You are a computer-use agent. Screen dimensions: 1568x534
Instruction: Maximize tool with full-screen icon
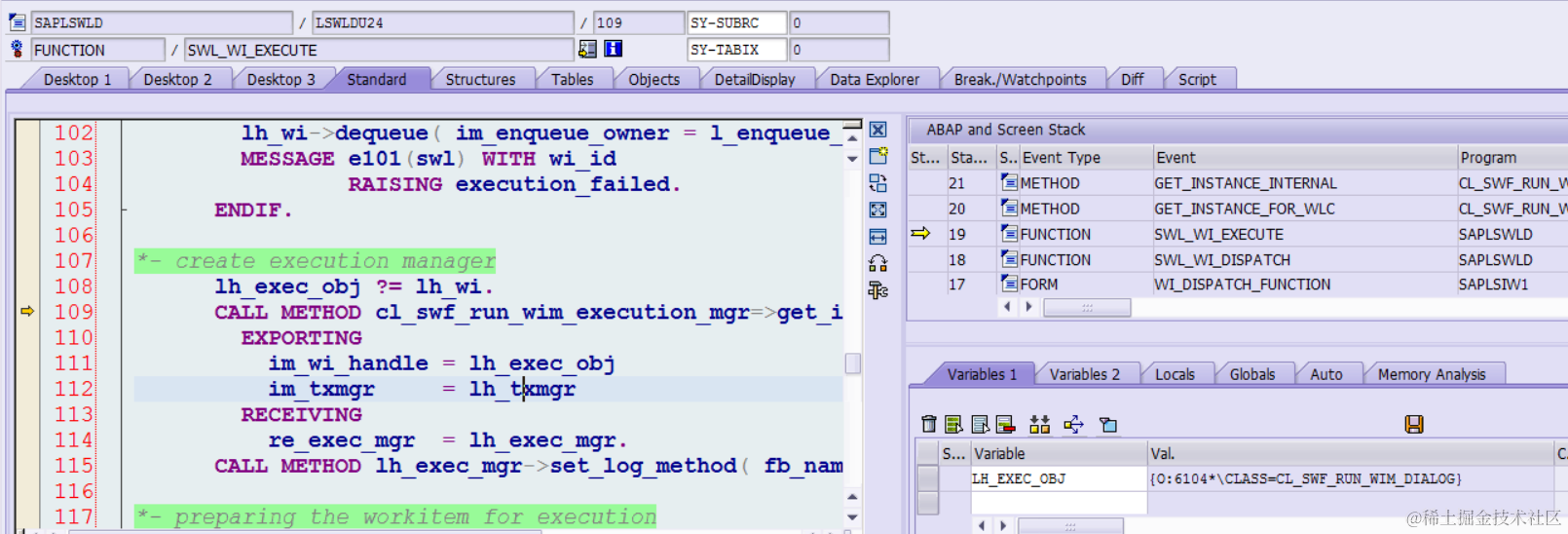click(877, 210)
